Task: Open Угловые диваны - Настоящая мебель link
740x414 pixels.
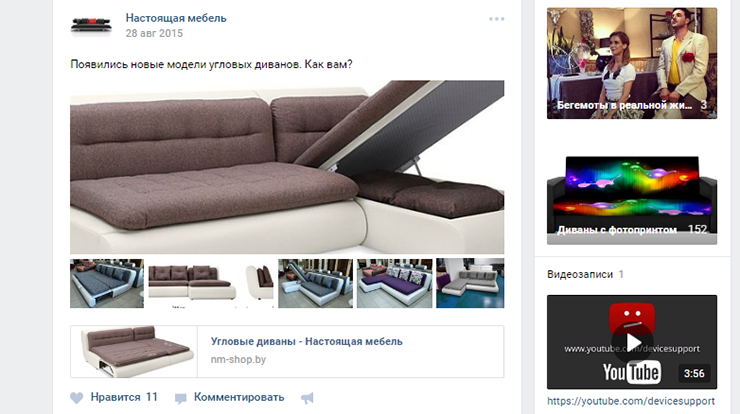Action: click(306, 341)
